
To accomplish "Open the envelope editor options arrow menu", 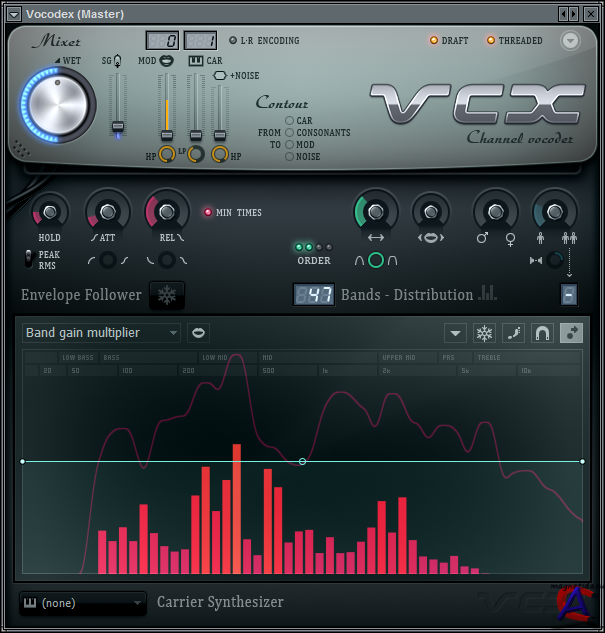I will [x=455, y=333].
